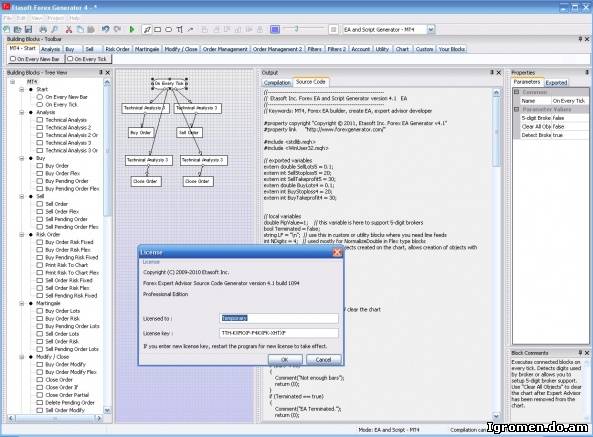Viewport: 593px width, 437px height.
Task: Click Cancel in the License dialog
Action: pos(323,360)
